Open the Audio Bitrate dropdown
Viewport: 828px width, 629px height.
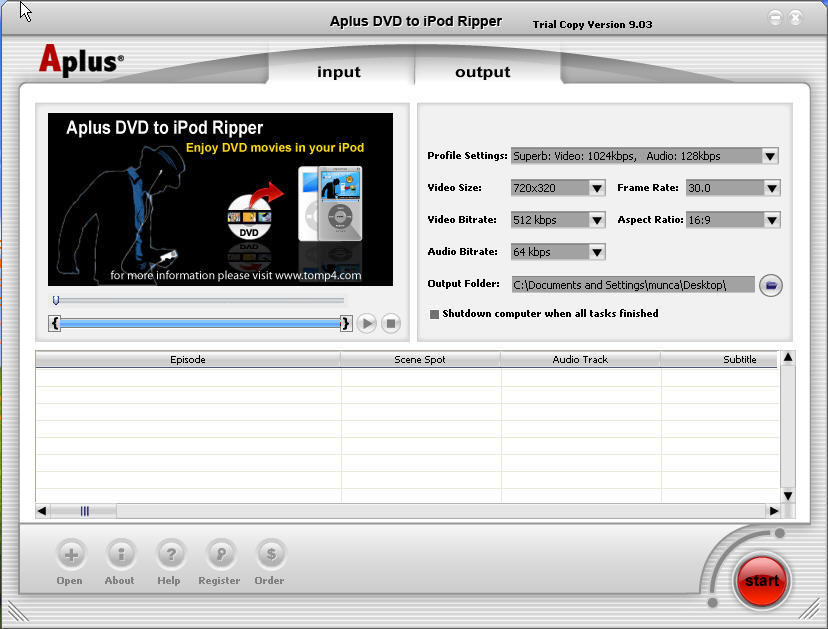point(597,252)
